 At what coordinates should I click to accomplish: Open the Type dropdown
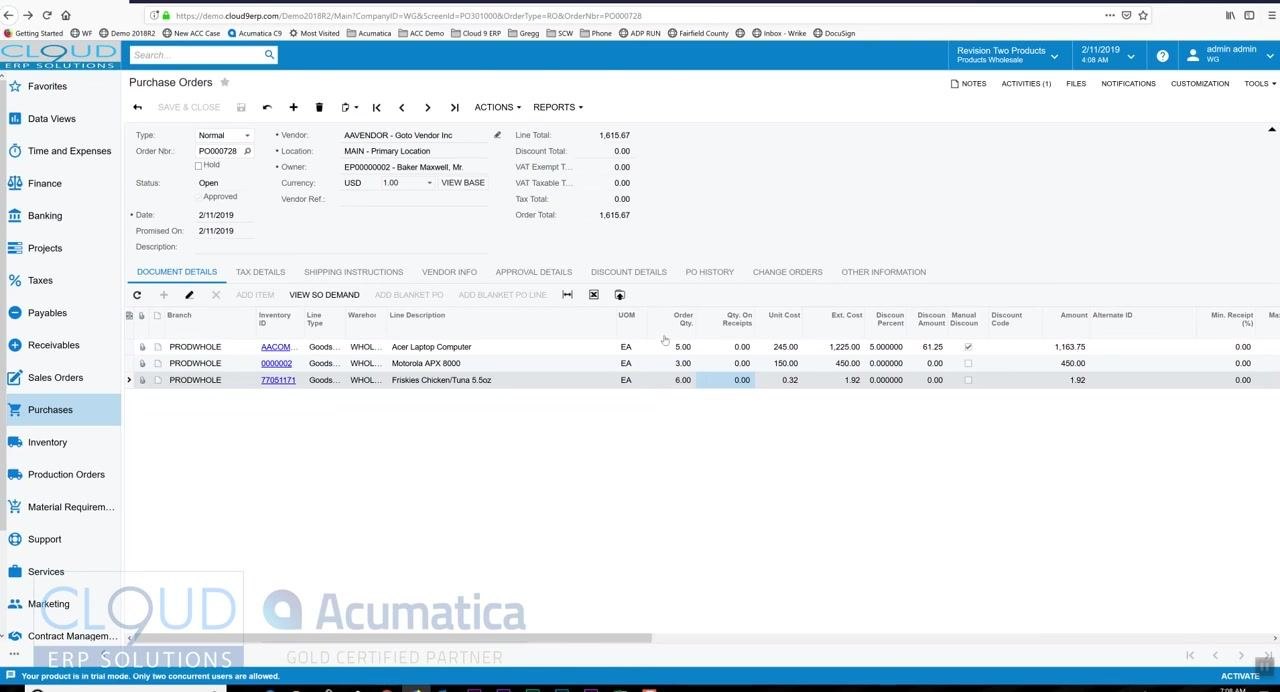(x=247, y=135)
